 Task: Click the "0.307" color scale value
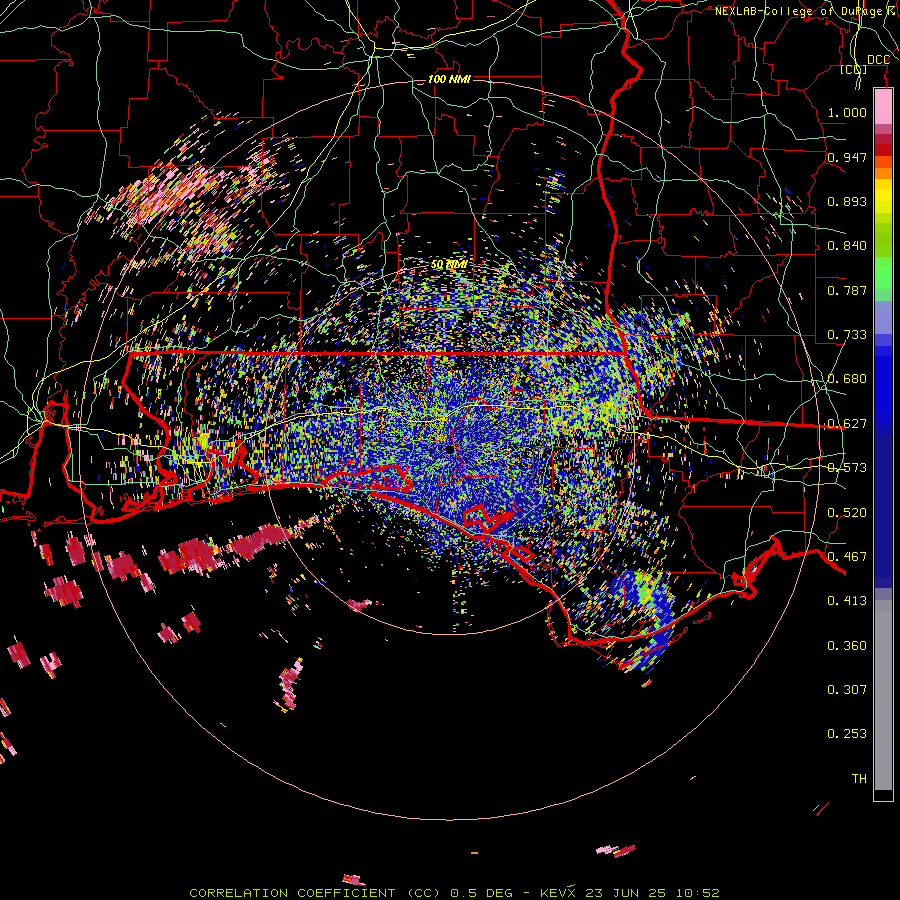tap(847, 690)
